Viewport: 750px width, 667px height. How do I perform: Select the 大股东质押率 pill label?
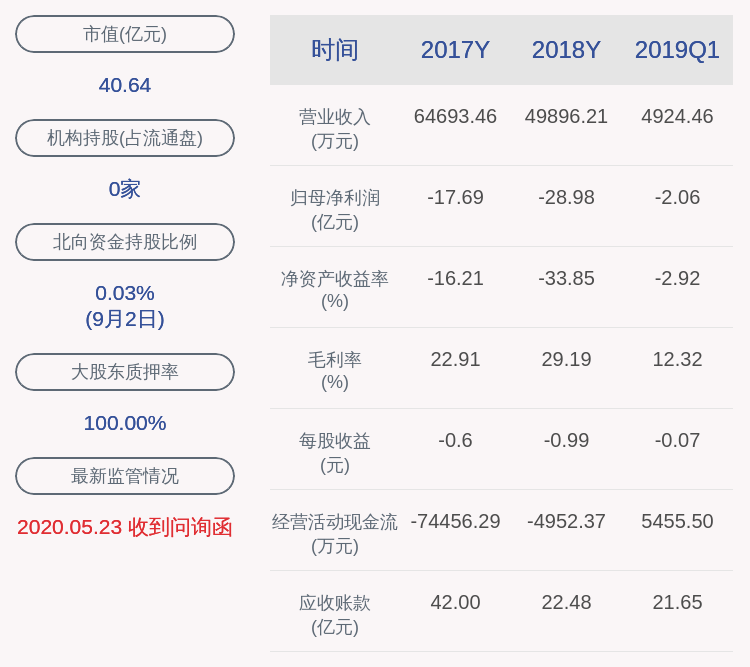[125, 372]
